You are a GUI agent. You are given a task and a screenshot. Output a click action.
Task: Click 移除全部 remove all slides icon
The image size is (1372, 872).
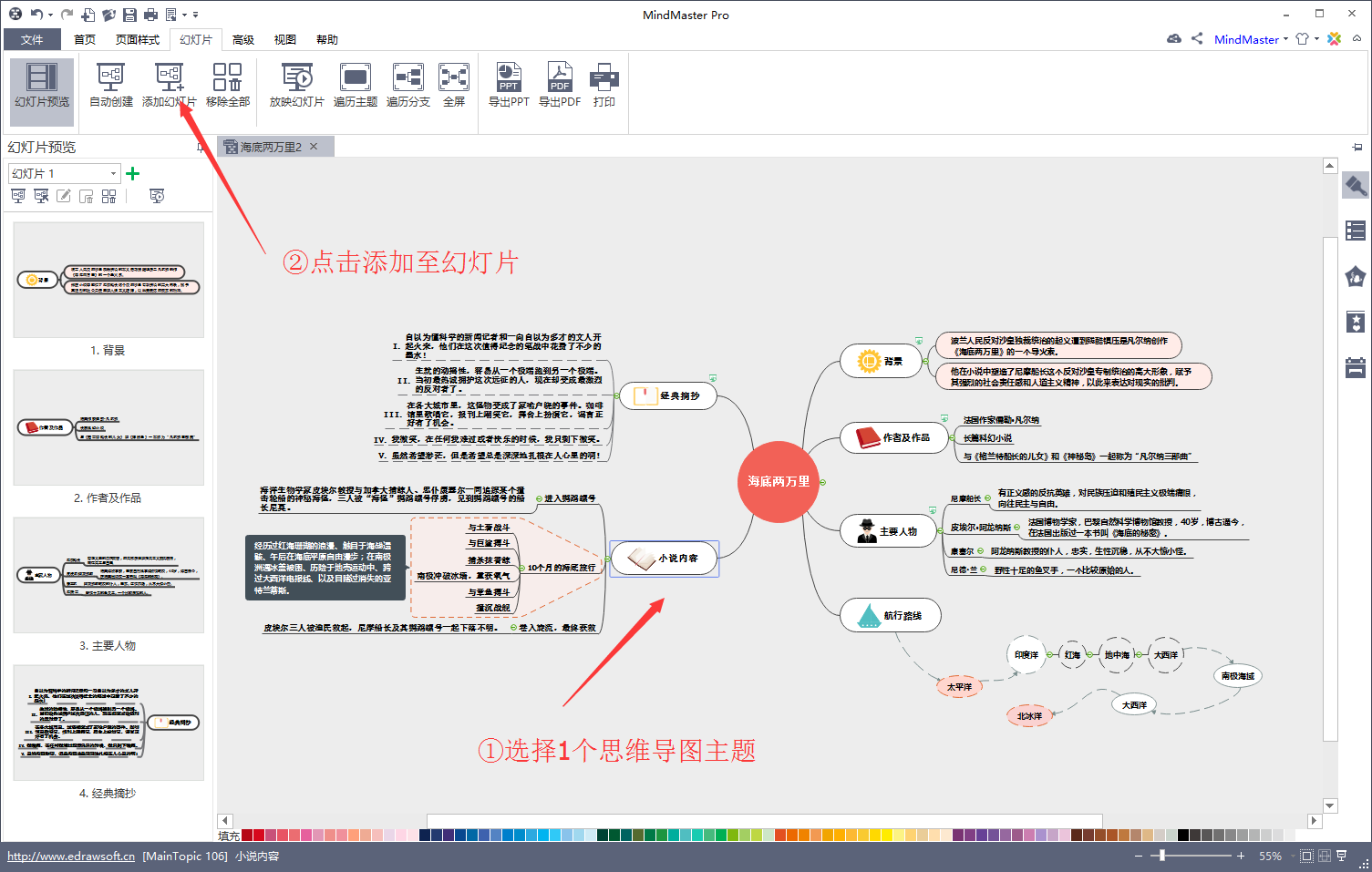tap(227, 85)
